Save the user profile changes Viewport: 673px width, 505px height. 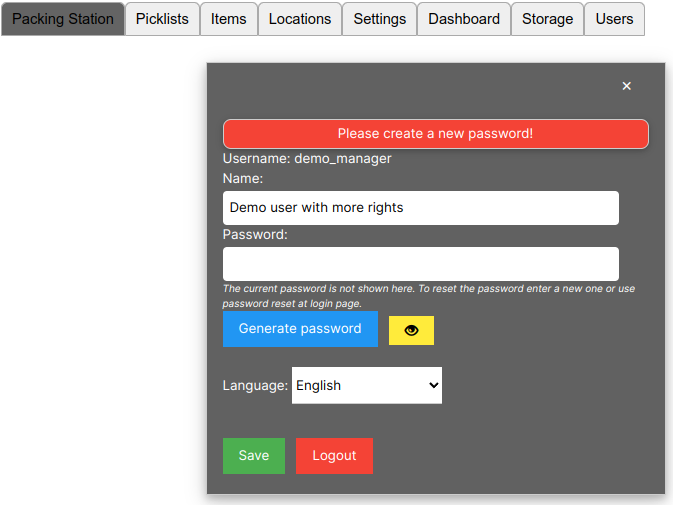pos(254,456)
